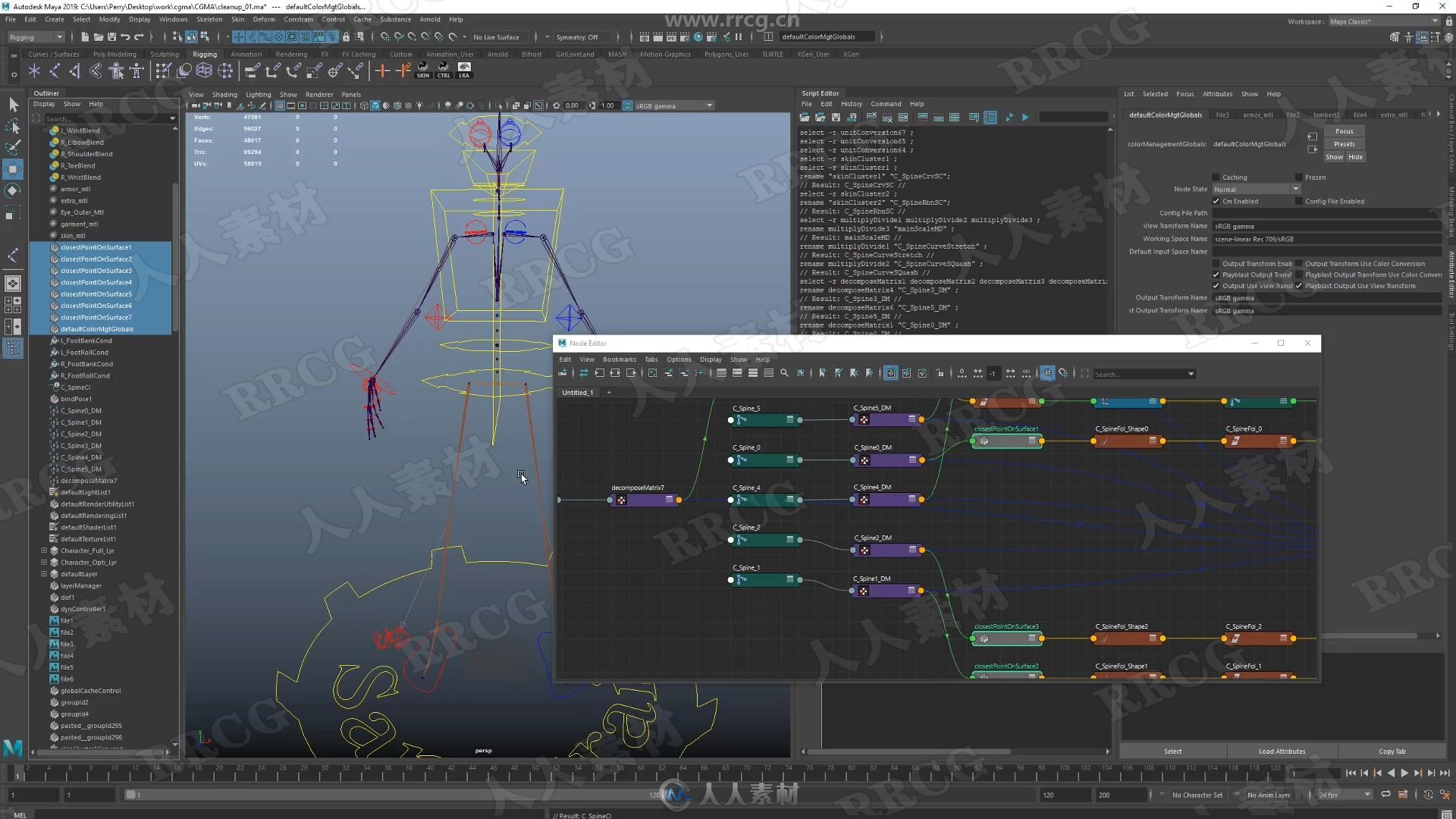Open Workspace Maya Classic dropdown

click(1383, 21)
